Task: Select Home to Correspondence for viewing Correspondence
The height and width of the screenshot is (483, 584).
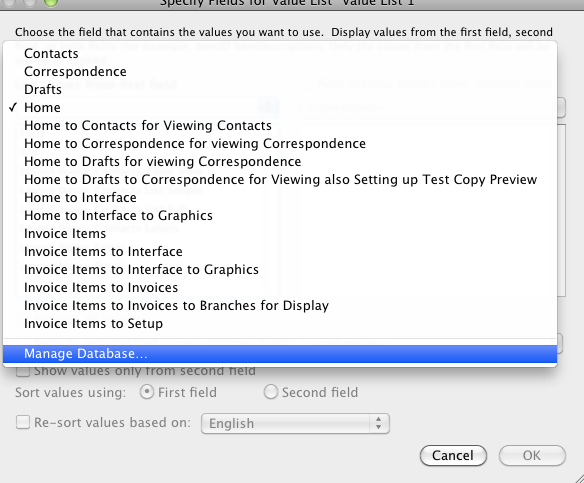Action: 280,143
